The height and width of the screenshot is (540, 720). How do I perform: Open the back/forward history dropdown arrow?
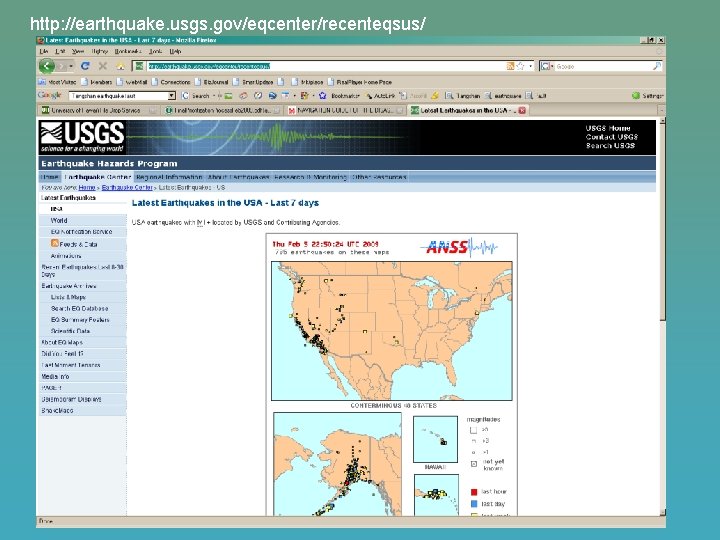coord(72,67)
